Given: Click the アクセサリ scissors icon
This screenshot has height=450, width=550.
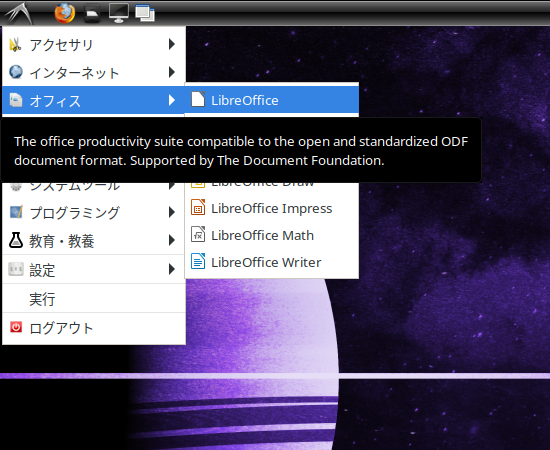Looking at the screenshot, I should coord(16,45).
